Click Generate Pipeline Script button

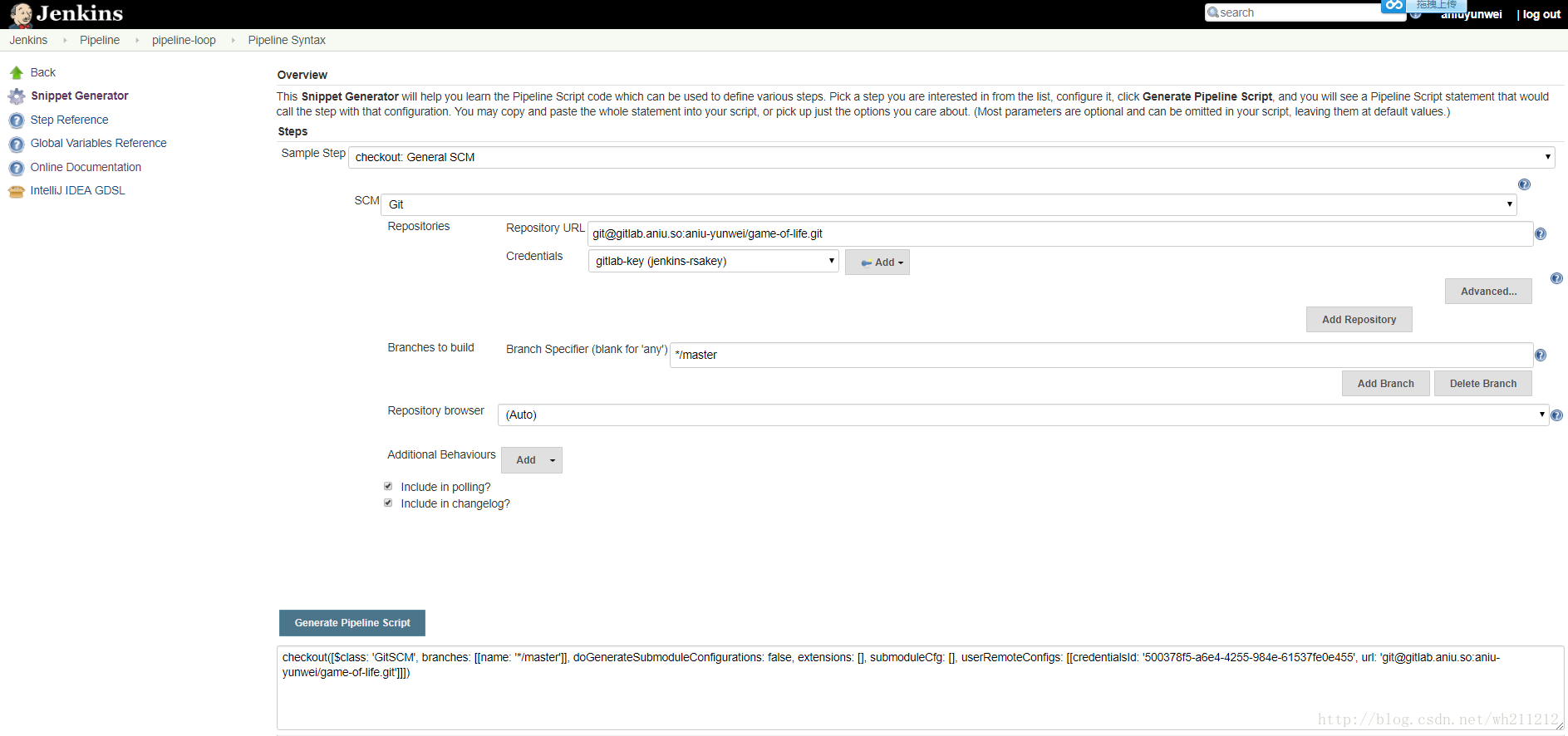click(x=352, y=623)
